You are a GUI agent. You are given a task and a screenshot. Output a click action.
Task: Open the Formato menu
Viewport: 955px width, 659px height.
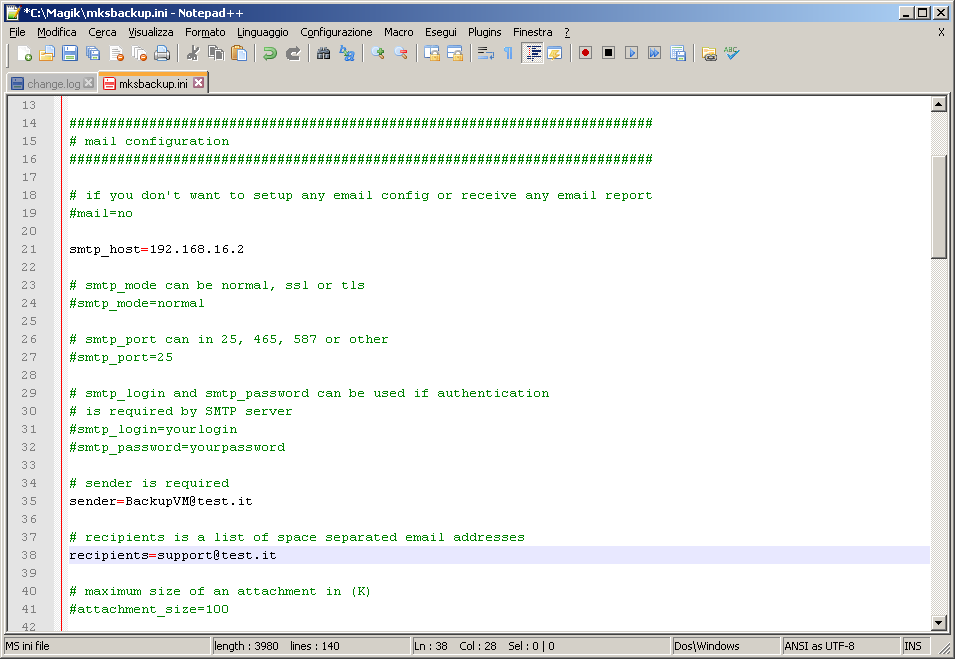[x=205, y=32]
